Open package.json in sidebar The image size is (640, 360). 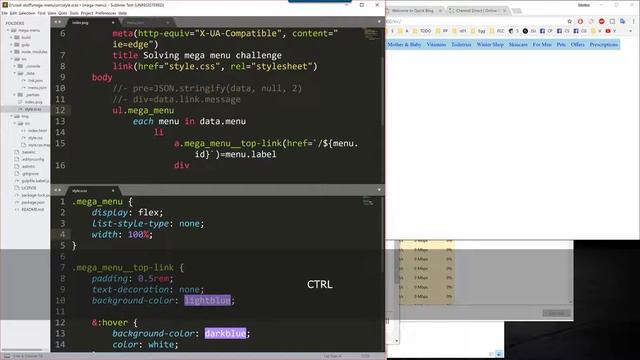[33, 202]
